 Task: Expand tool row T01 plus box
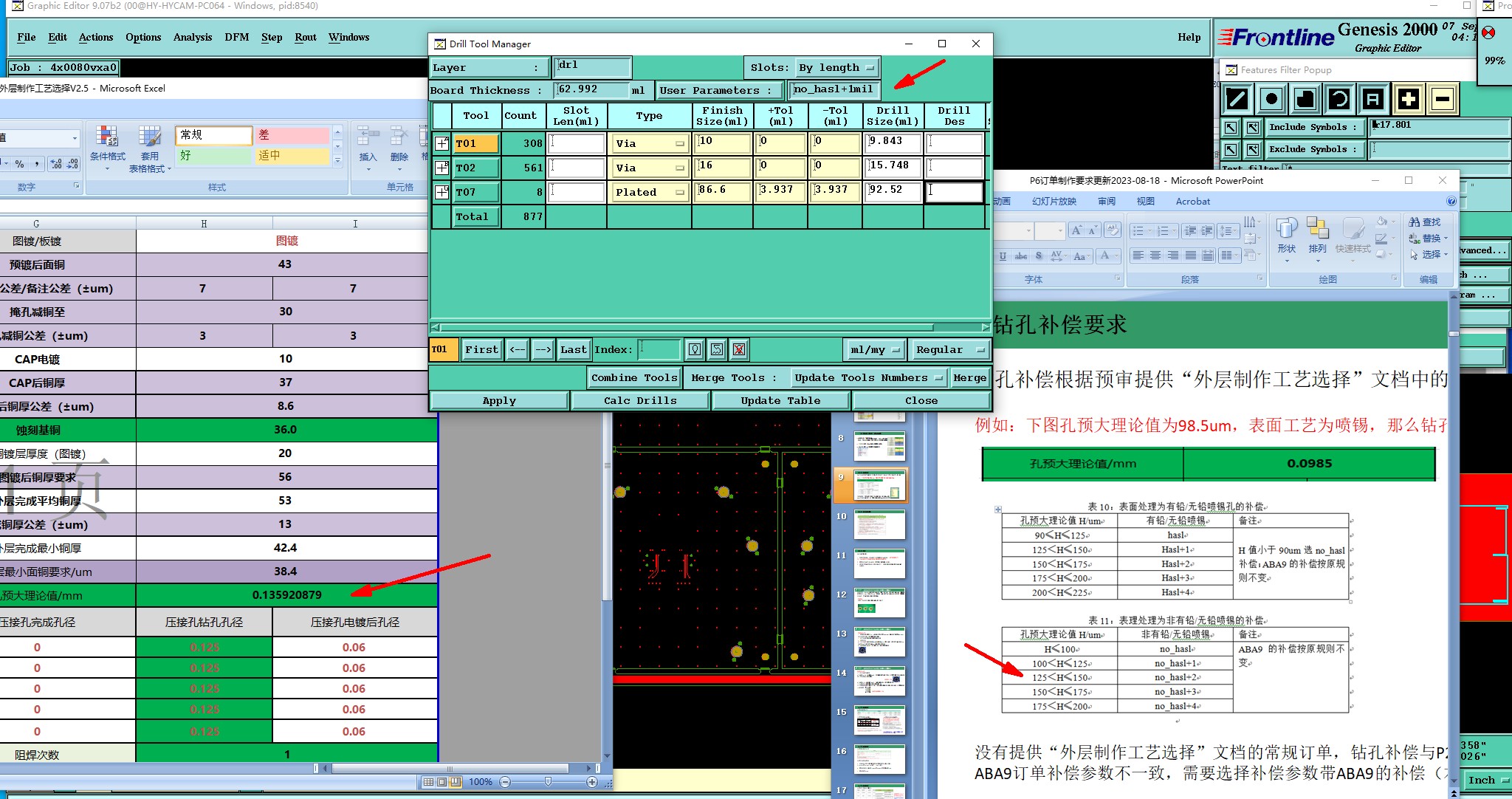tap(441, 143)
